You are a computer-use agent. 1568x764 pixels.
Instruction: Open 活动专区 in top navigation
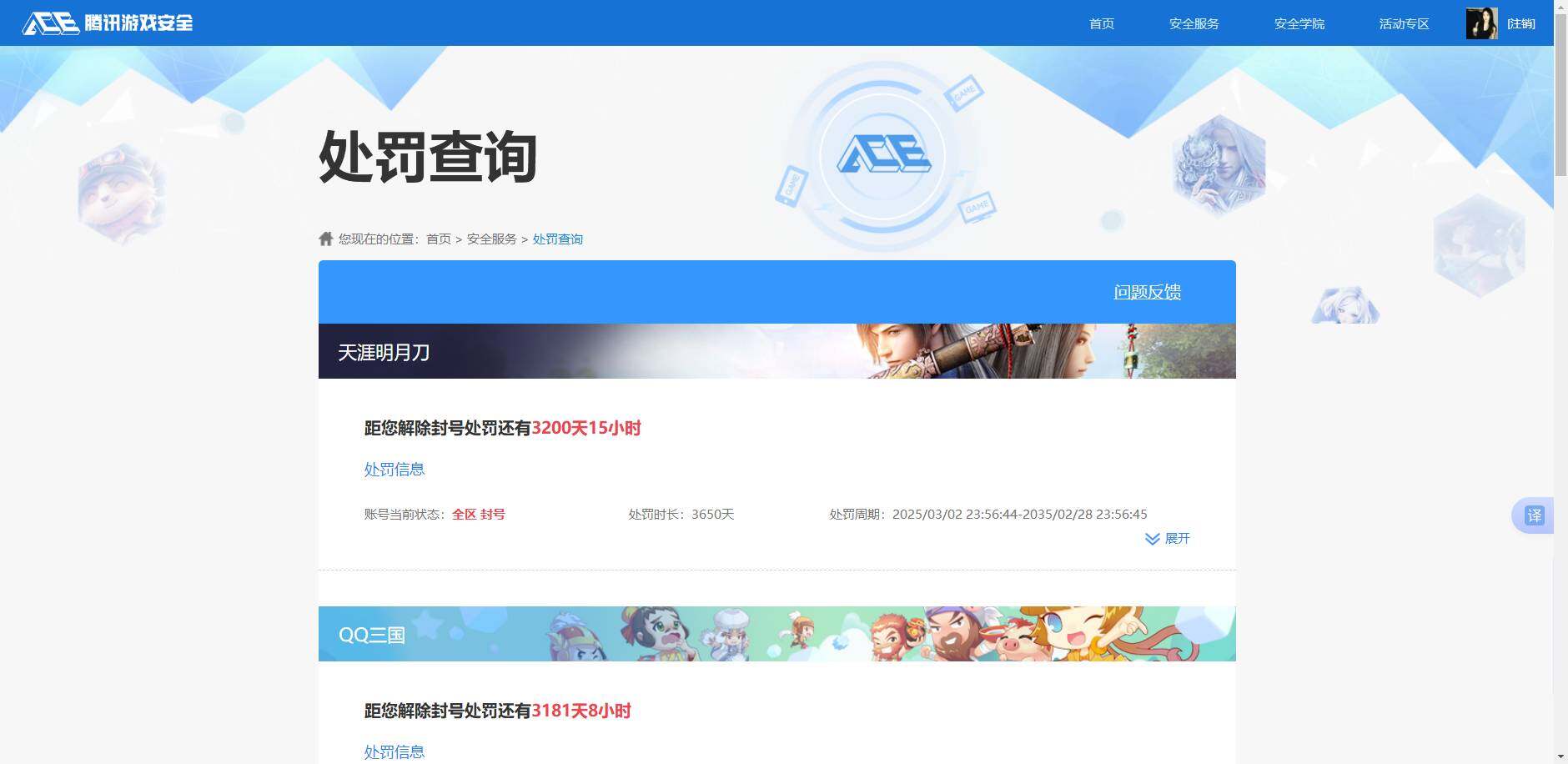tap(1405, 23)
